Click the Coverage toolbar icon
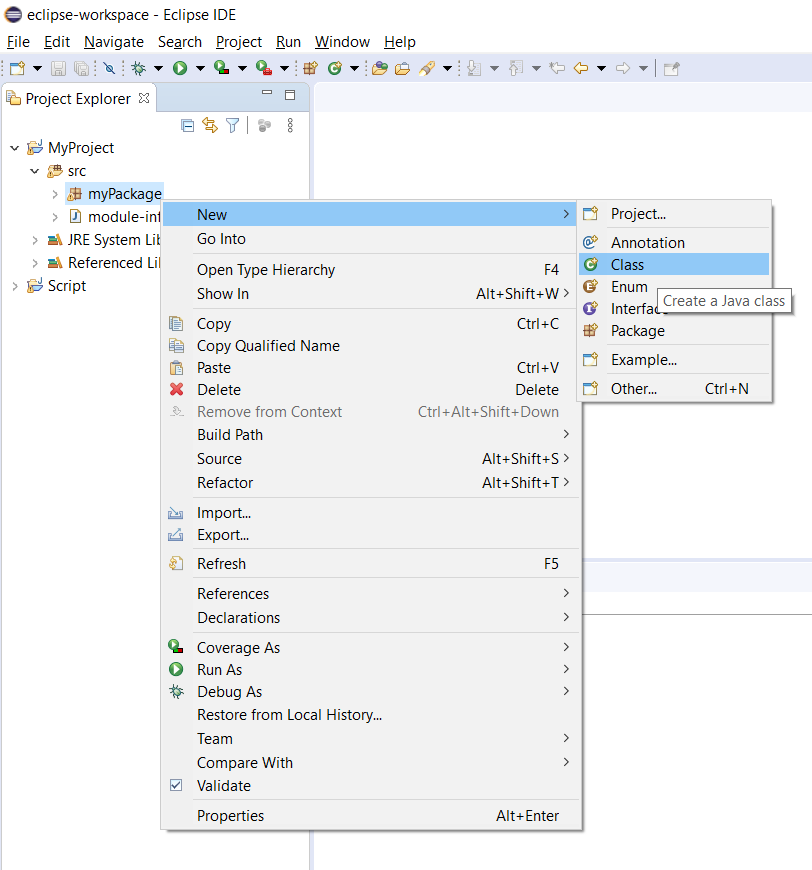 [x=221, y=68]
